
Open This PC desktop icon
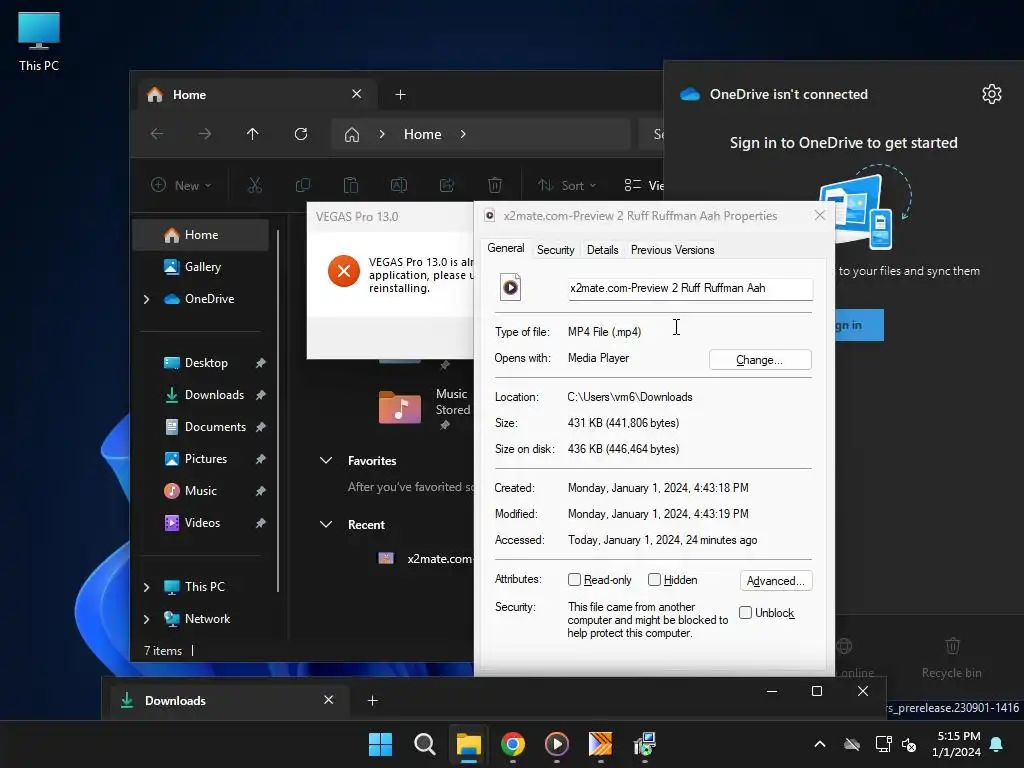tap(39, 42)
